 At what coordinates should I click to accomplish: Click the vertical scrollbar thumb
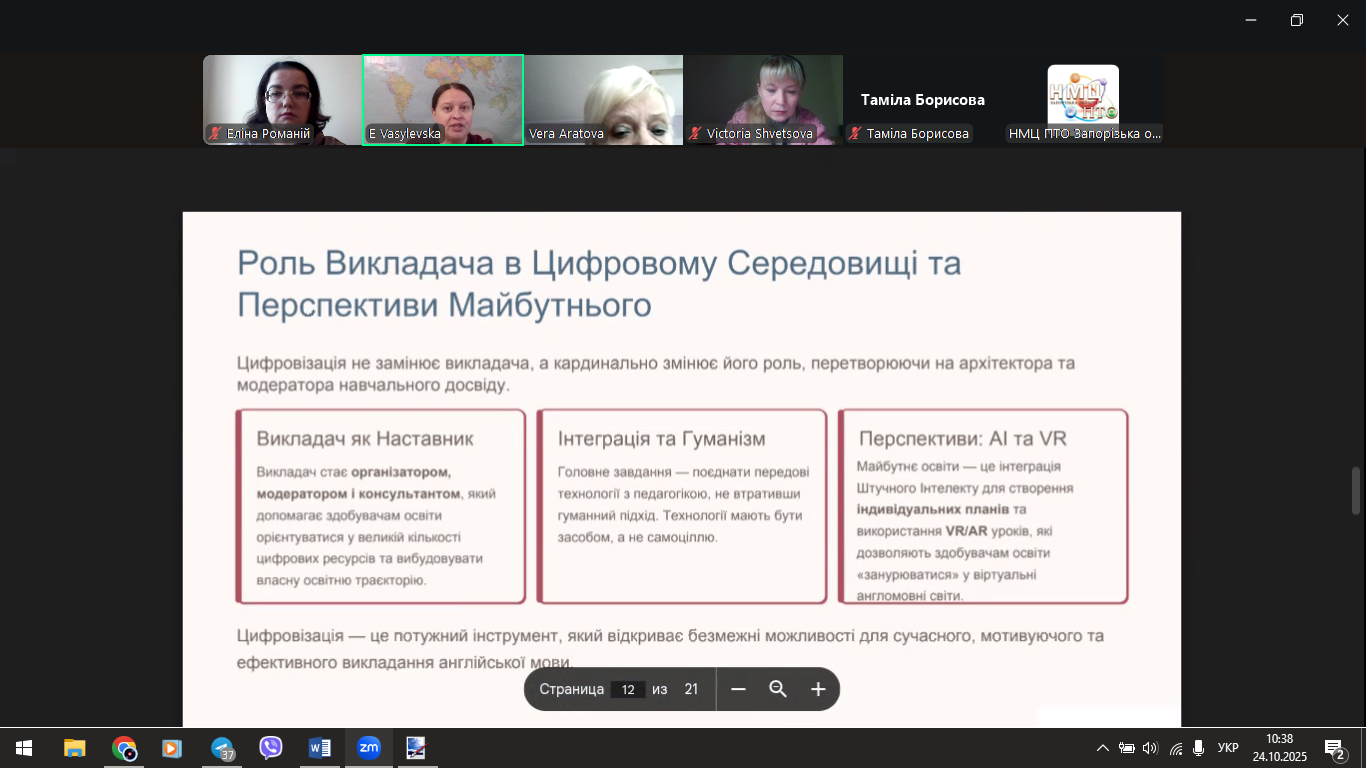click(1356, 490)
